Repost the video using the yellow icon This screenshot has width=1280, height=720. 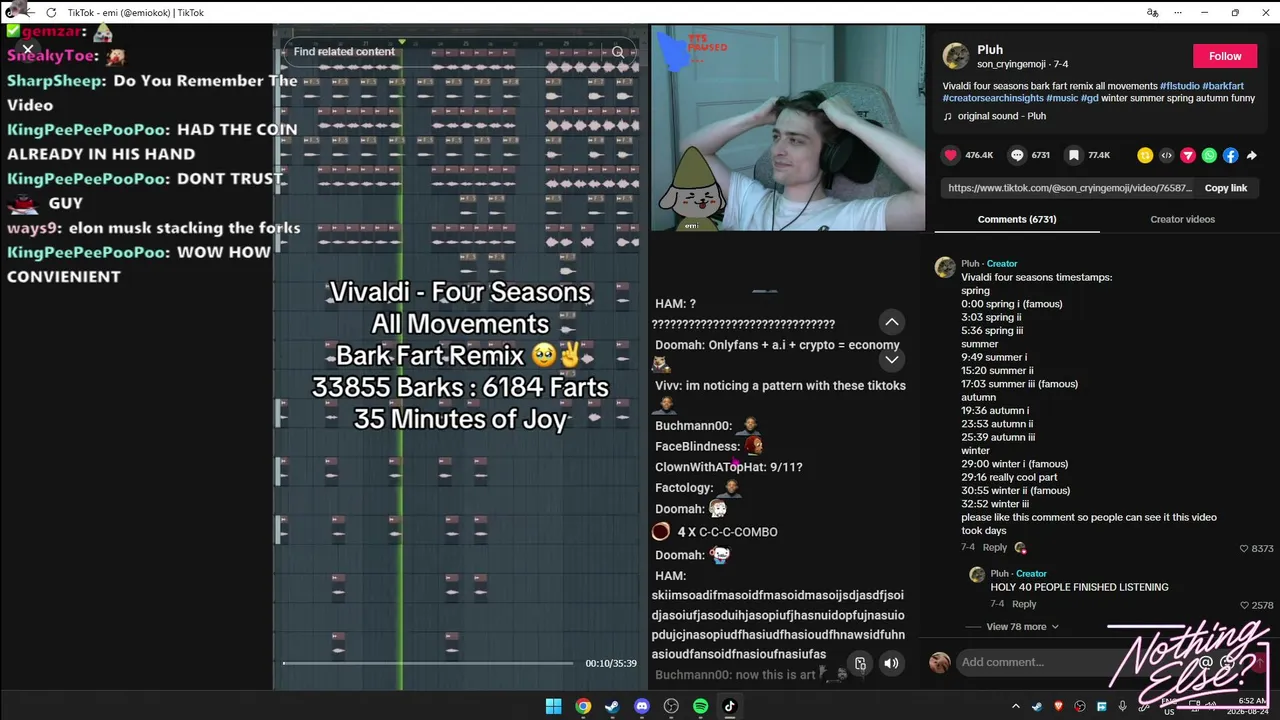pyautogui.click(x=1145, y=155)
